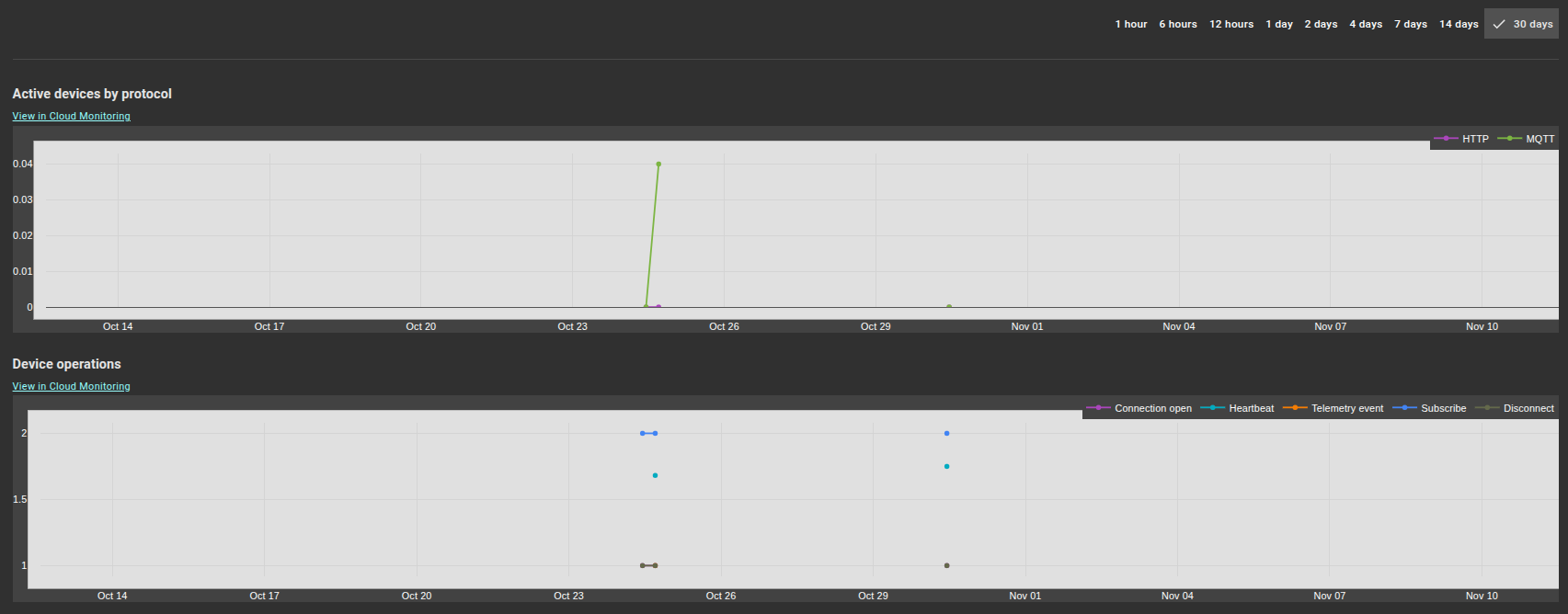Open Cloud Monitoring link under Device operations
Image resolution: width=1568 pixels, height=614 pixels.
coord(71,386)
